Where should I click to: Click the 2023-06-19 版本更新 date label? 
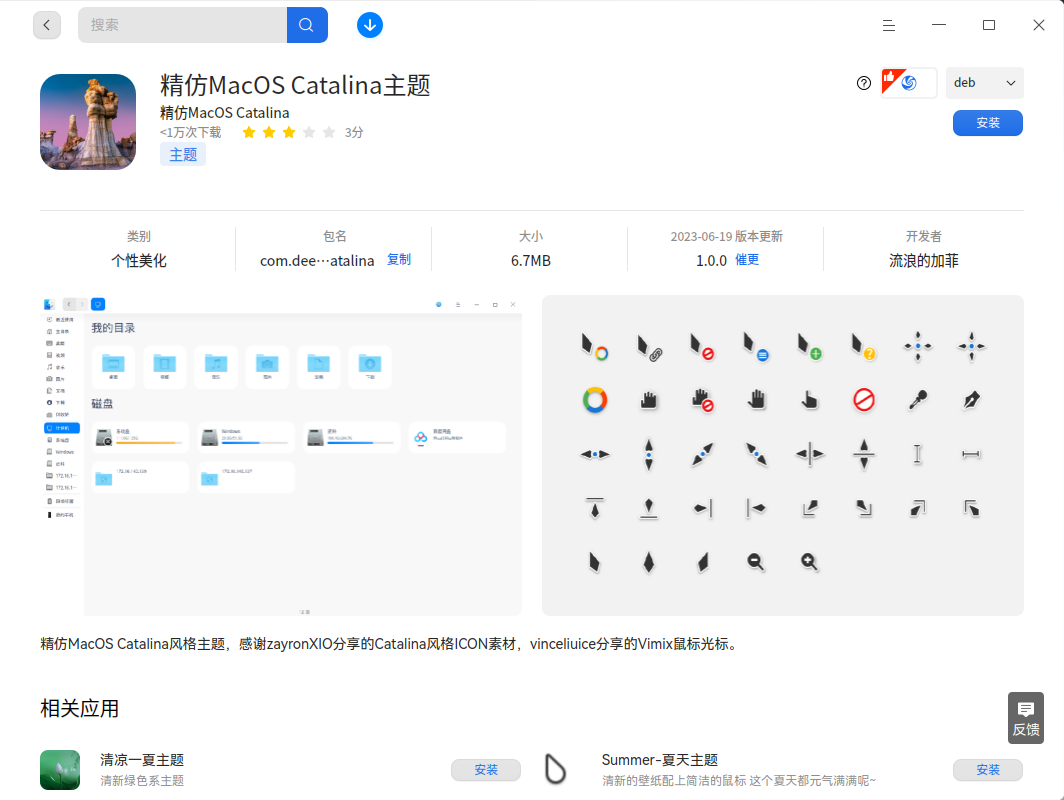pos(726,236)
